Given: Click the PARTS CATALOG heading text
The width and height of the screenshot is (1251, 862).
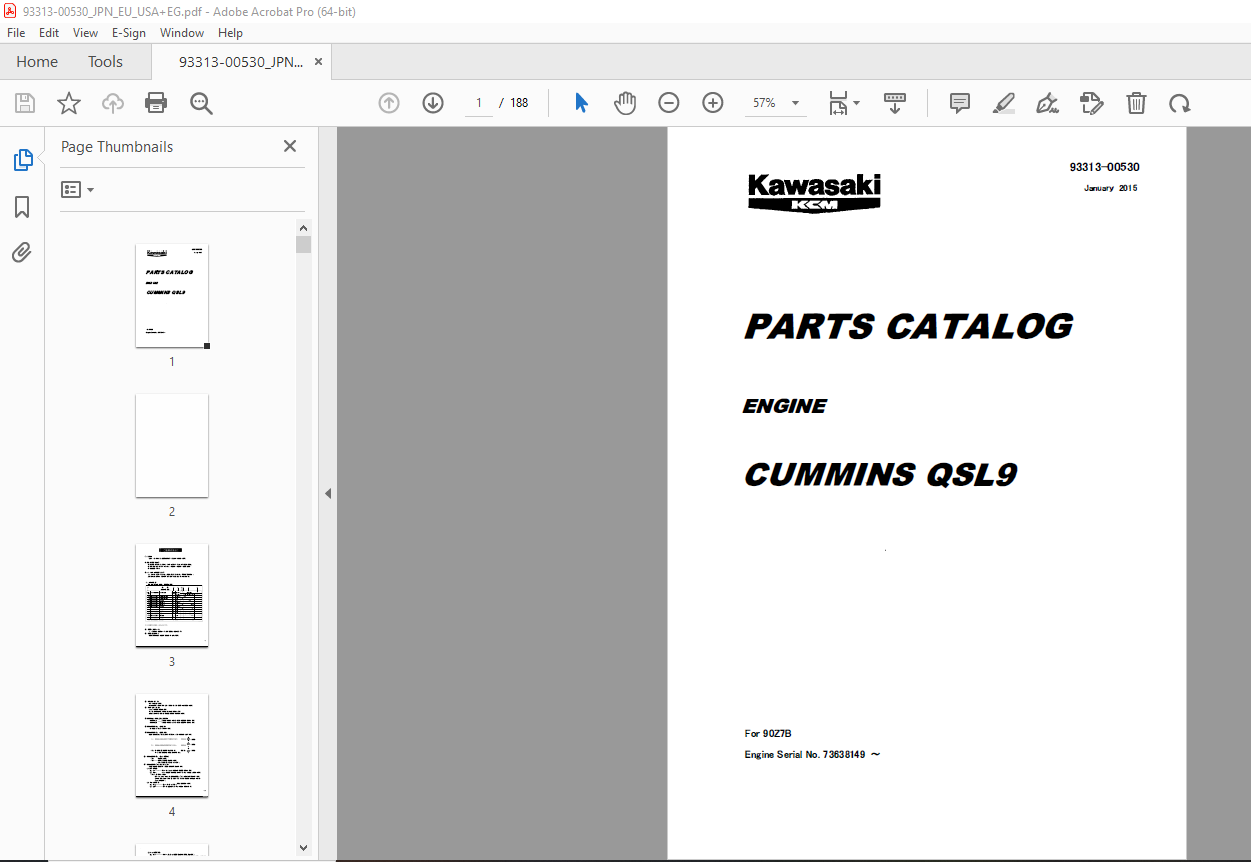Looking at the screenshot, I should click(x=908, y=327).
